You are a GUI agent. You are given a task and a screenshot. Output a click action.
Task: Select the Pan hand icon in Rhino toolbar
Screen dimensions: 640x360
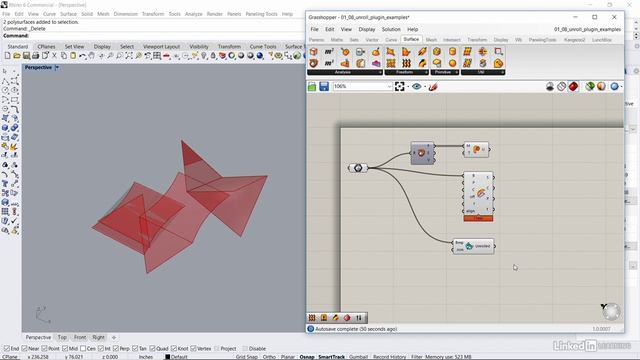tap(91, 56)
